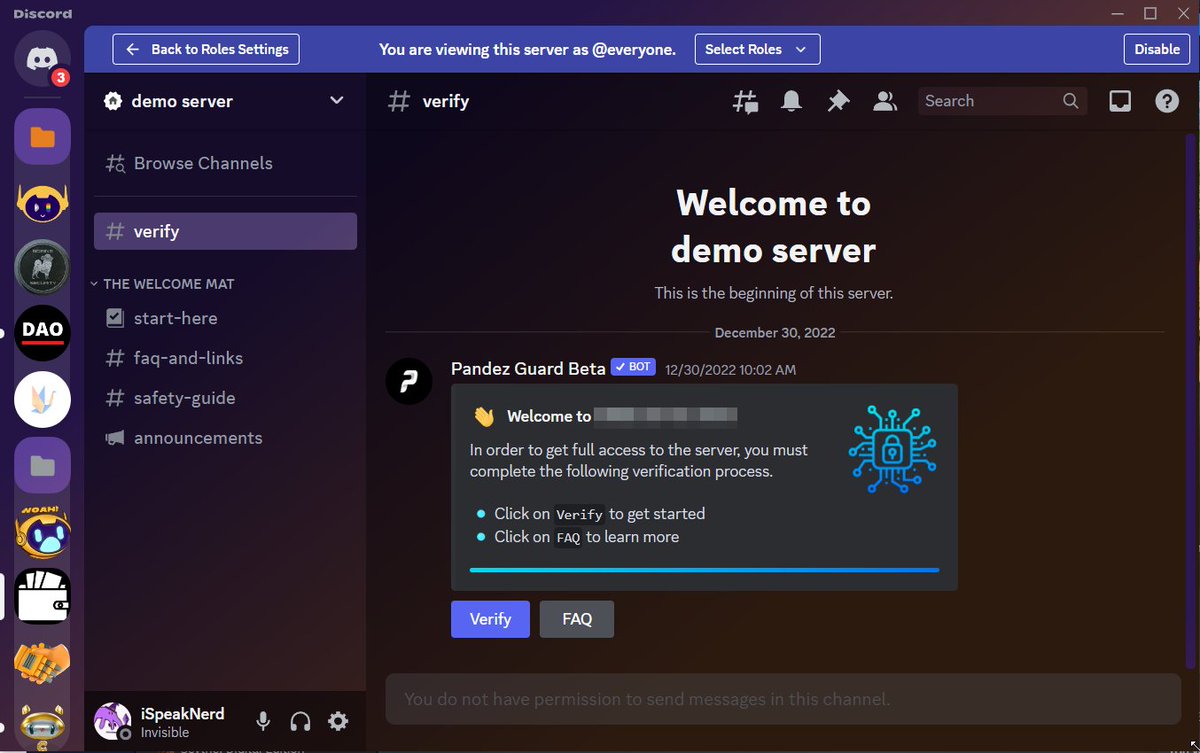This screenshot has width=1200, height=753.
Task: Expand the demo server name menu
Action: pyautogui.click(x=225, y=101)
